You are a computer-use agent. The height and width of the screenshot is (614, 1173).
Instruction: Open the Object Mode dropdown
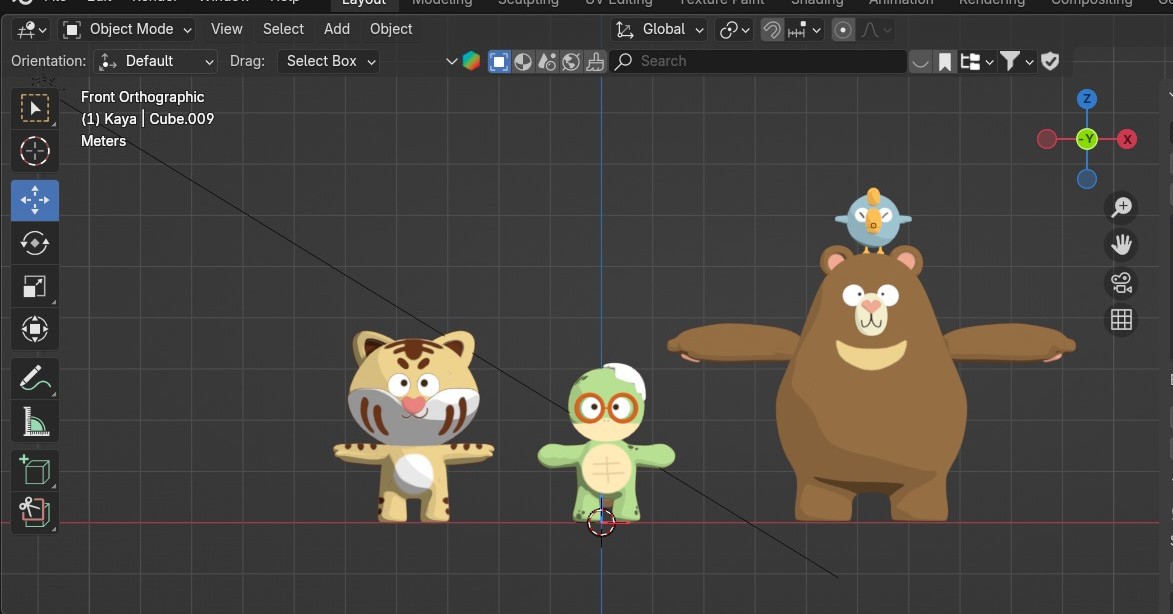point(127,30)
